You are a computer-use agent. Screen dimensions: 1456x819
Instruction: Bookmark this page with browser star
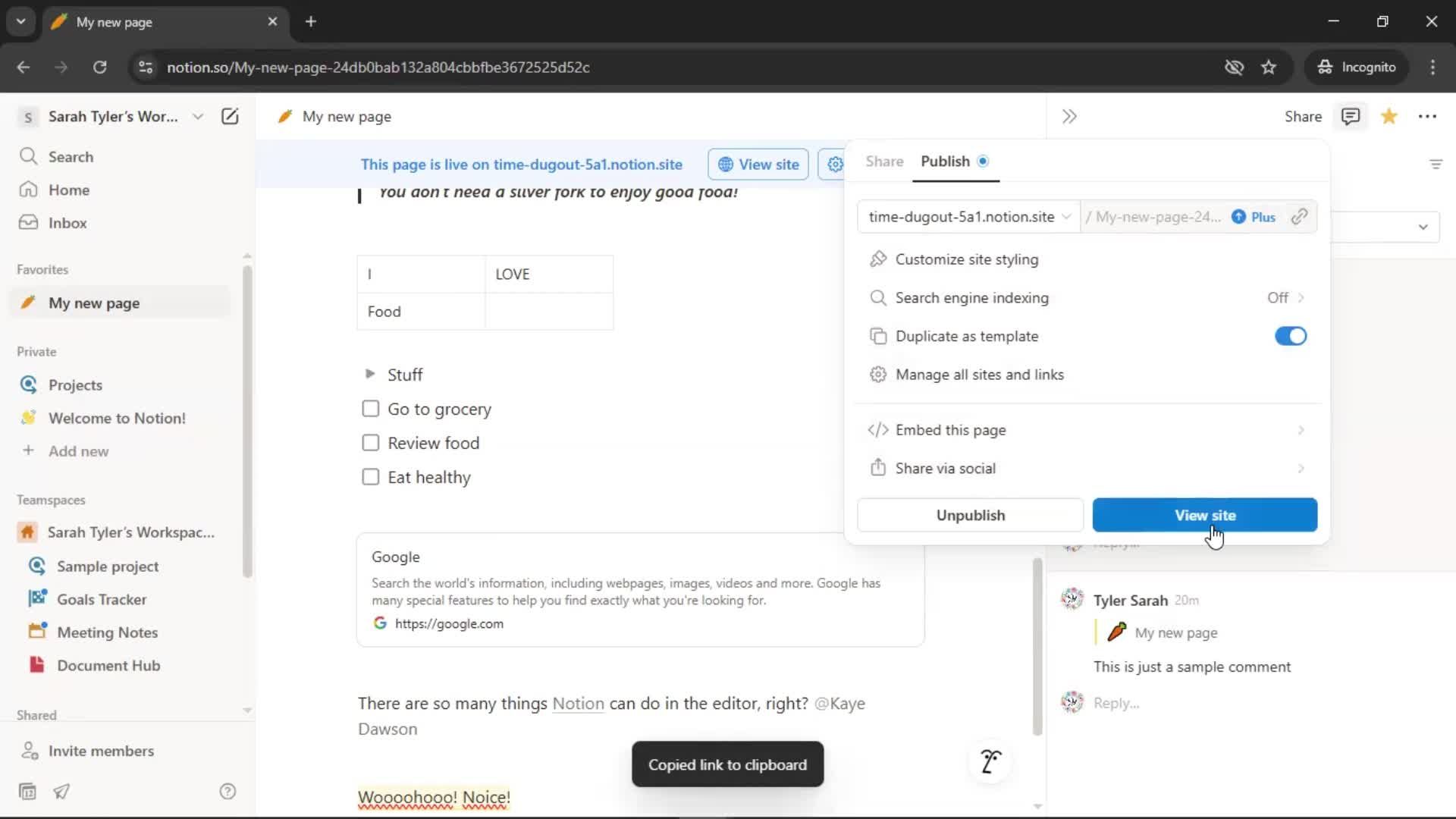[x=1269, y=67]
